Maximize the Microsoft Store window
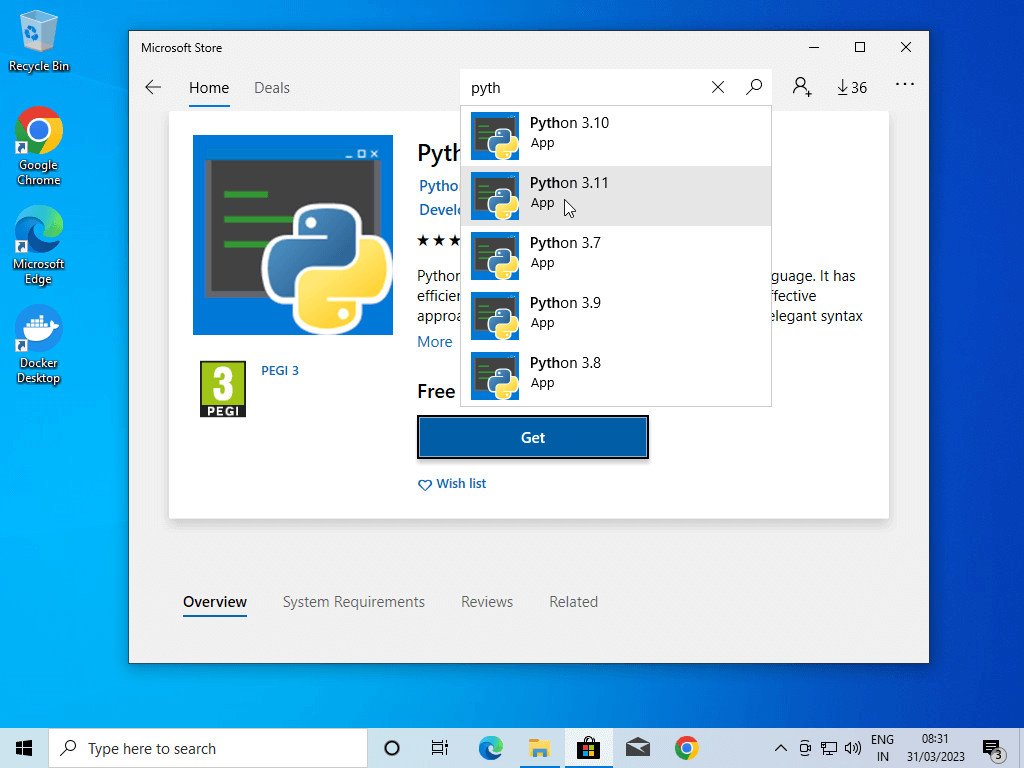The image size is (1024, 768). click(860, 48)
